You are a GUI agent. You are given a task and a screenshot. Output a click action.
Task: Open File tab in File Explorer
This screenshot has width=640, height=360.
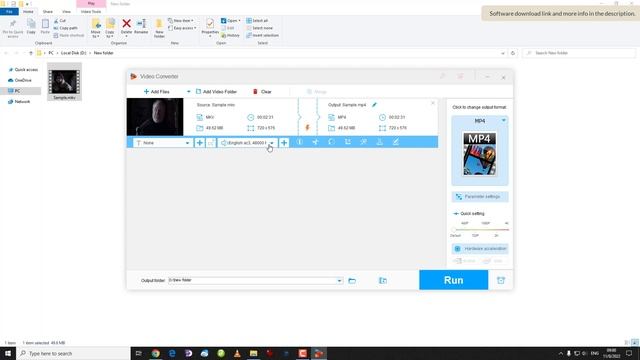[9, 11]
